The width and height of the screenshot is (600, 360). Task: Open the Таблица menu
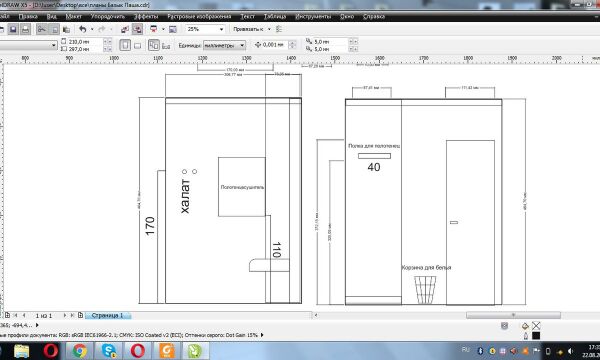[x=275, y=16]
